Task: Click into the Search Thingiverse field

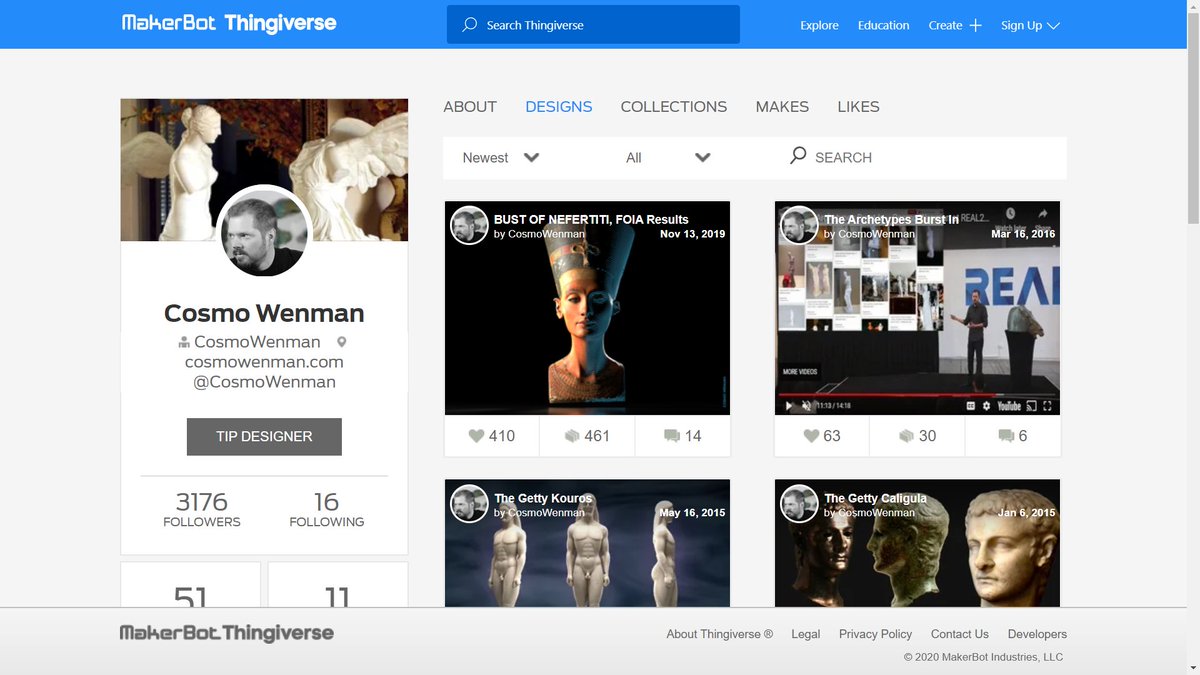Action: [593, 25]
